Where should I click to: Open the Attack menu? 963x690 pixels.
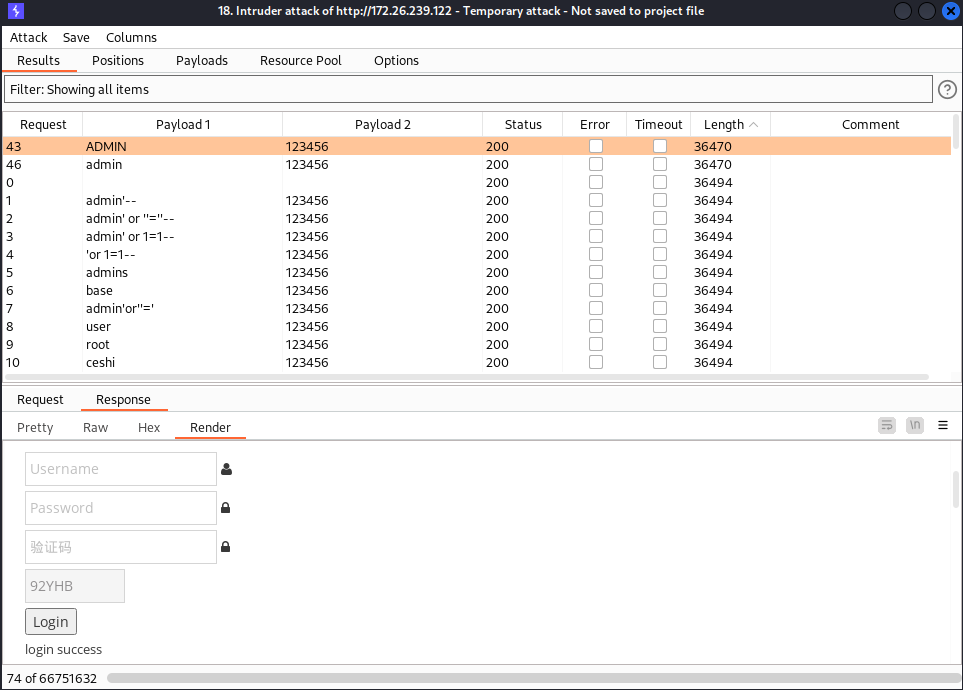coord(28,37)
